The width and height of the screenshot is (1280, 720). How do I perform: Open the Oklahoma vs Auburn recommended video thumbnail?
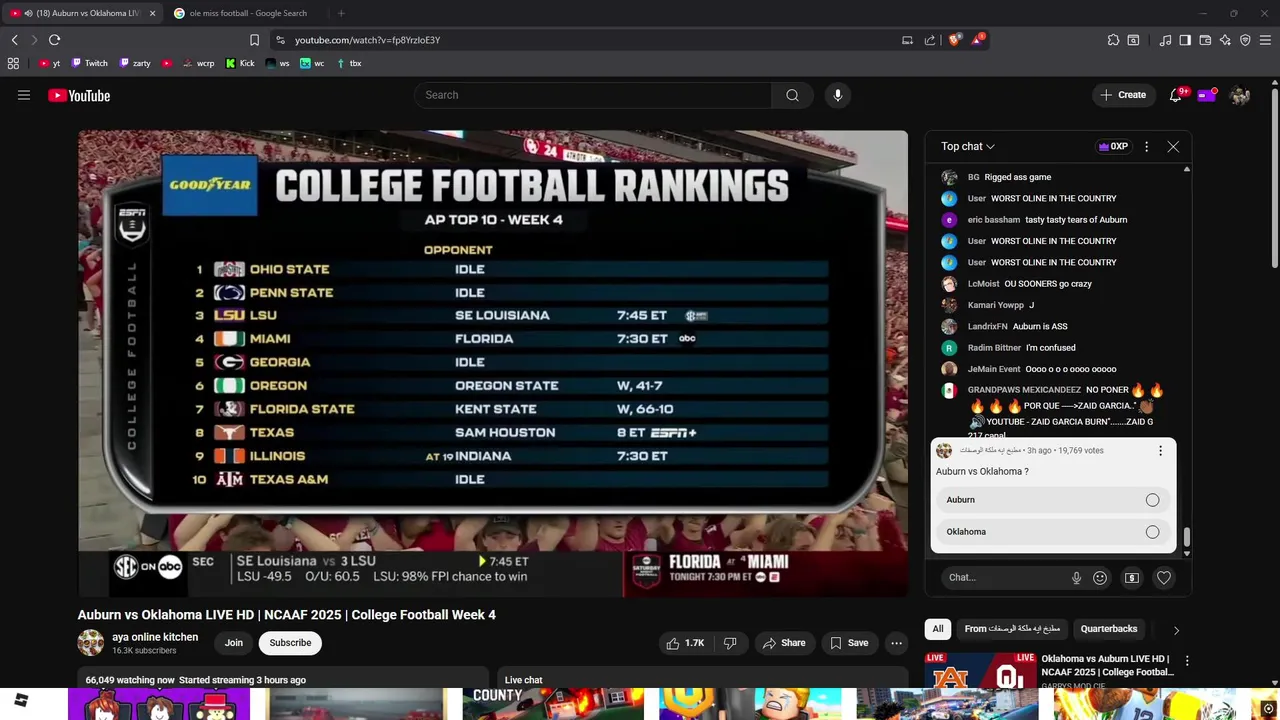981,672
